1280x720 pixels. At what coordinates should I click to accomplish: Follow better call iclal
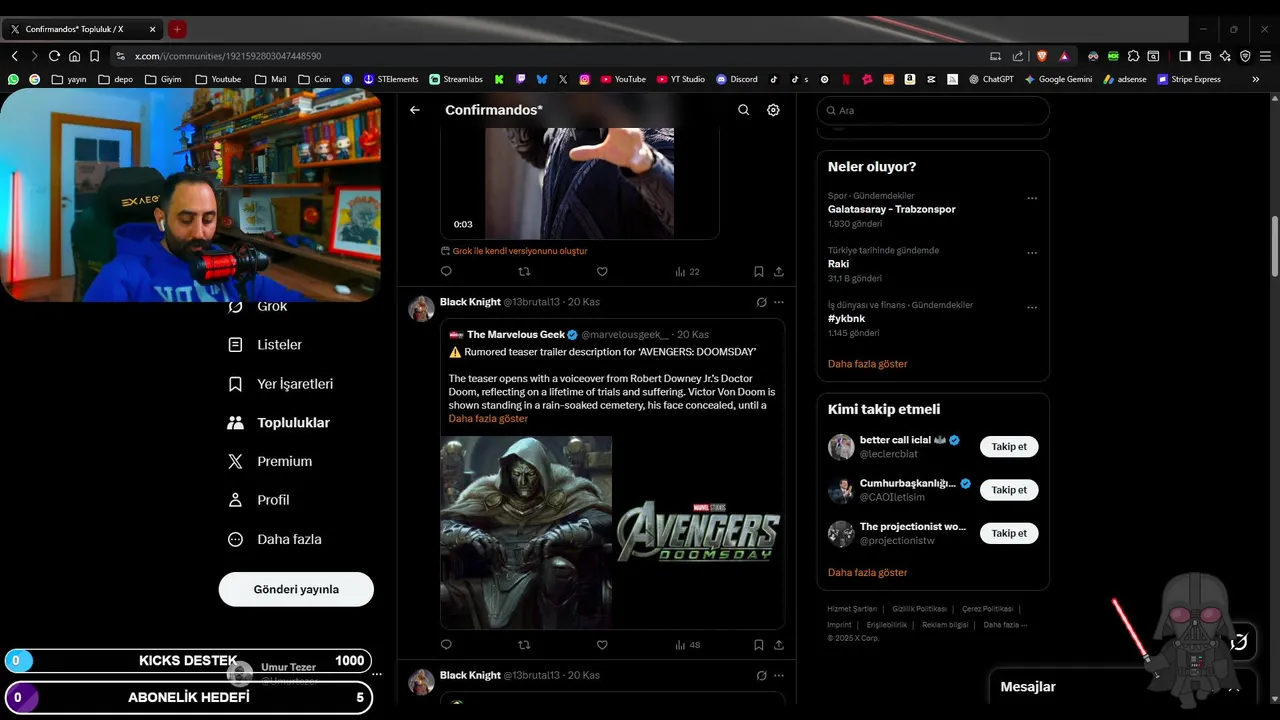point(1009,447)
